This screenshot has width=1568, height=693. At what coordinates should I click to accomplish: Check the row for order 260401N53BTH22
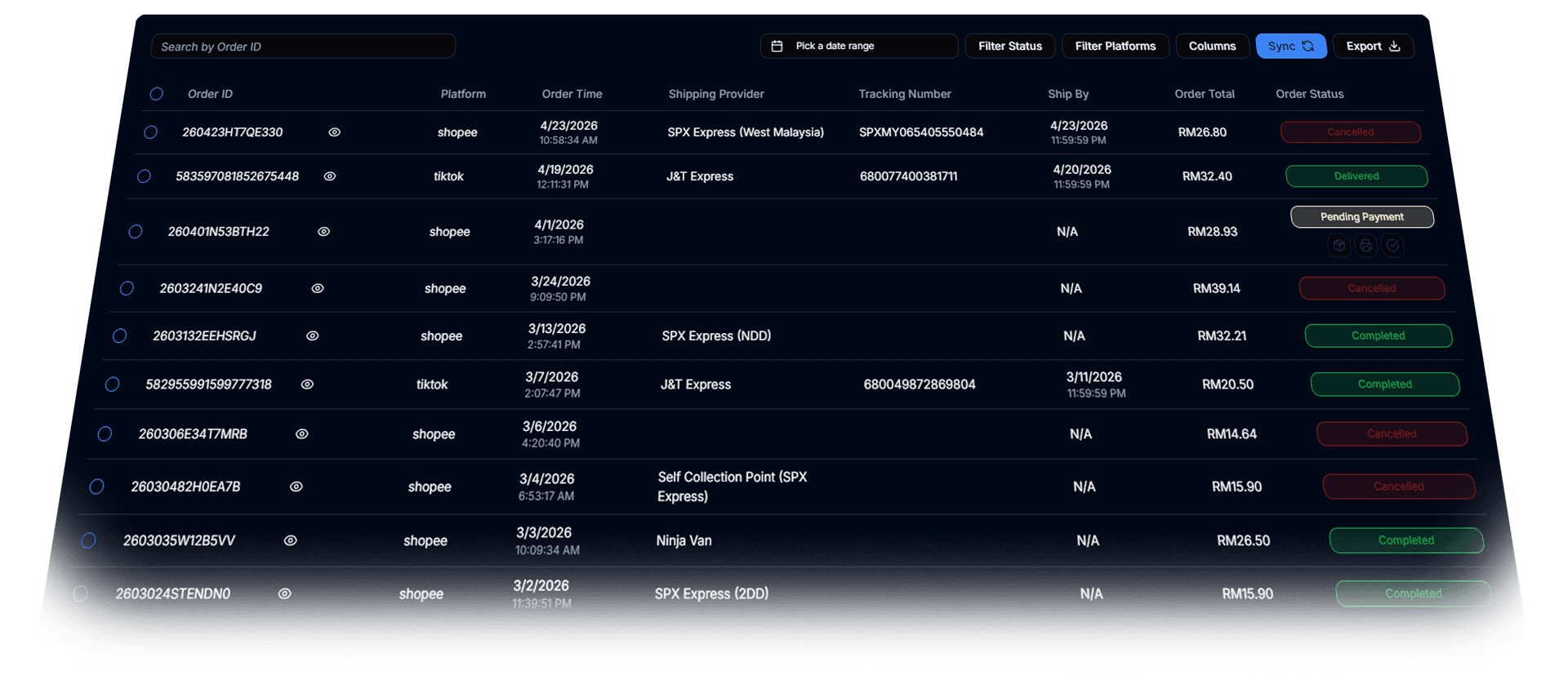(x=136, y=232)
